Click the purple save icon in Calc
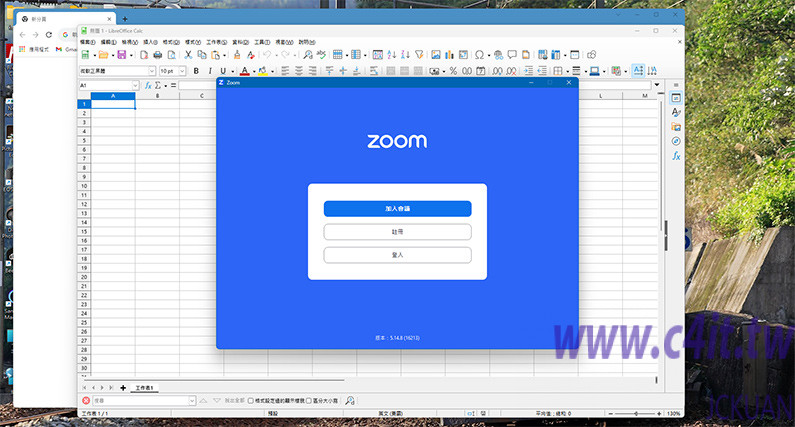This screenshot has width=795, height=427. [x=122, y=55]
